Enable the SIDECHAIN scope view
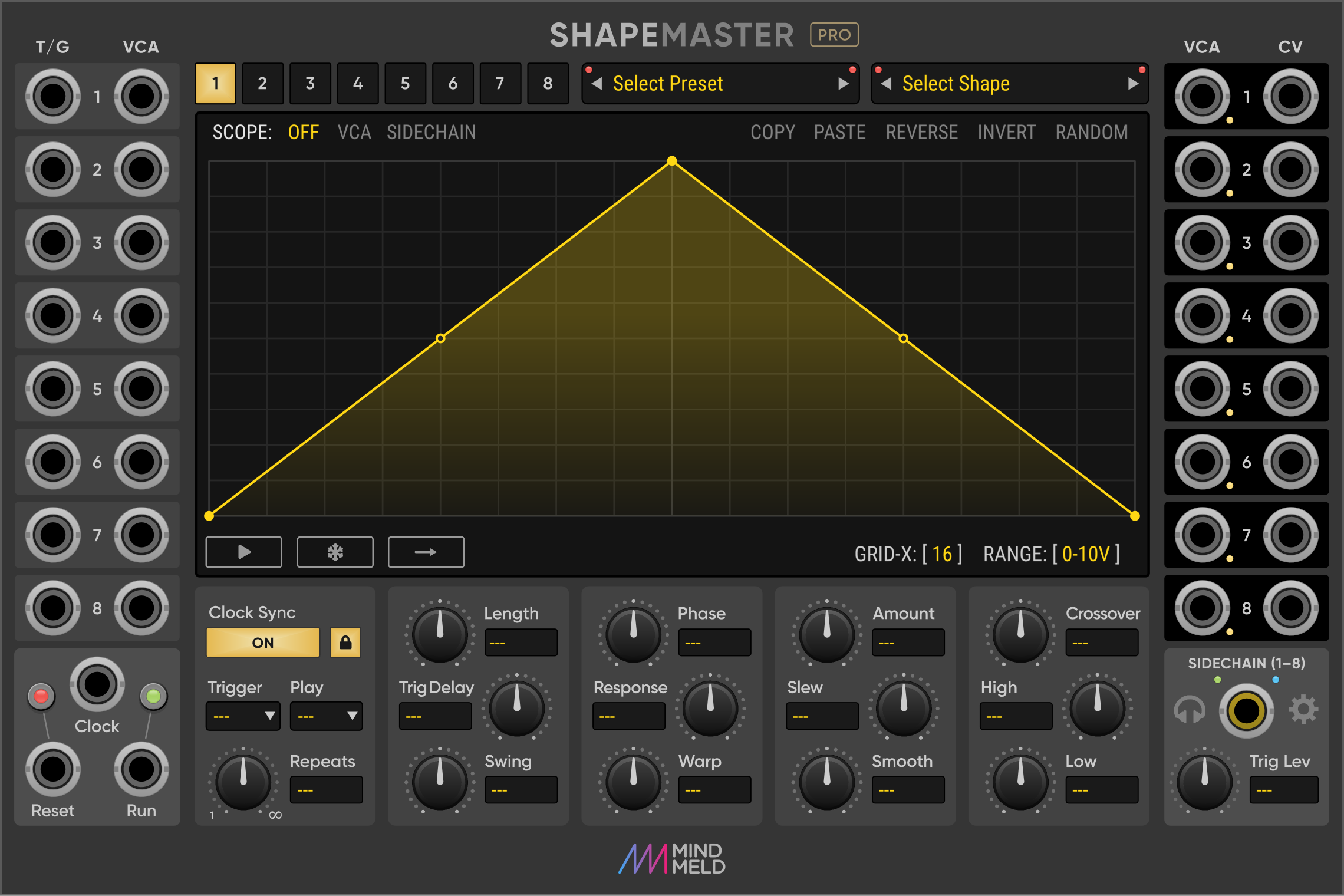The height and width of the screenshot is (896, 1344). coord(432,132)
